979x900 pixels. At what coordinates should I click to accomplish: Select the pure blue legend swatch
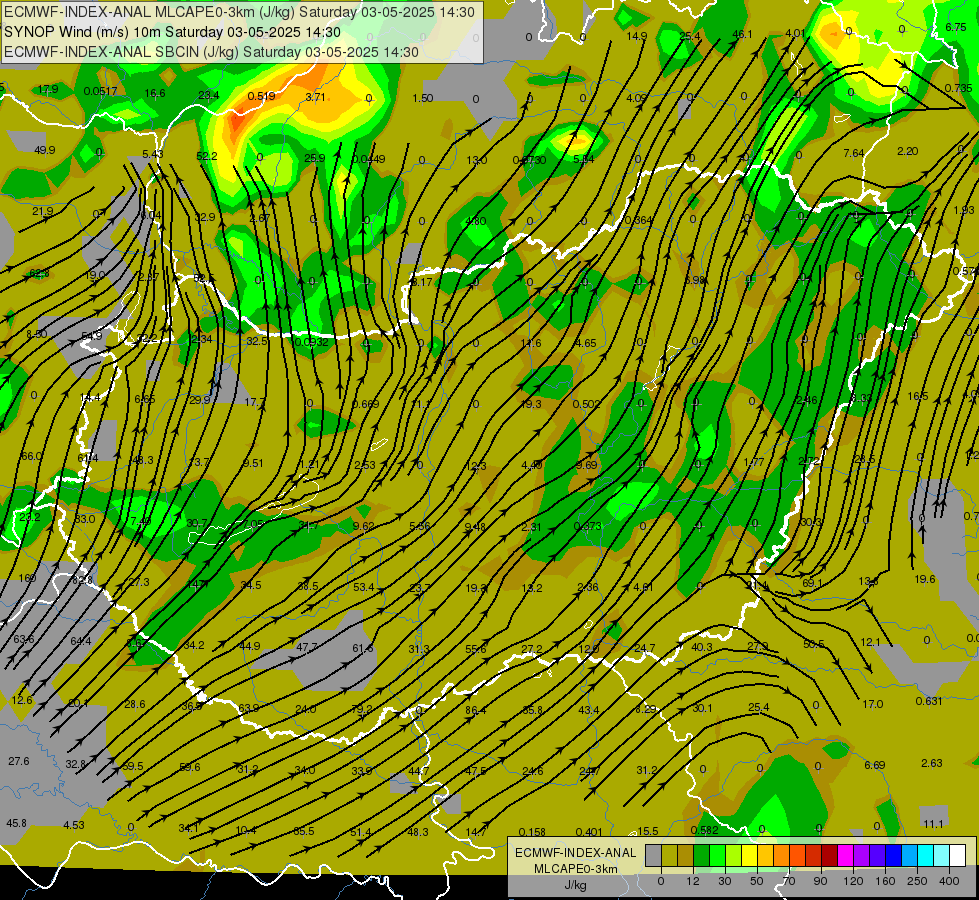[x=893, y=855]
